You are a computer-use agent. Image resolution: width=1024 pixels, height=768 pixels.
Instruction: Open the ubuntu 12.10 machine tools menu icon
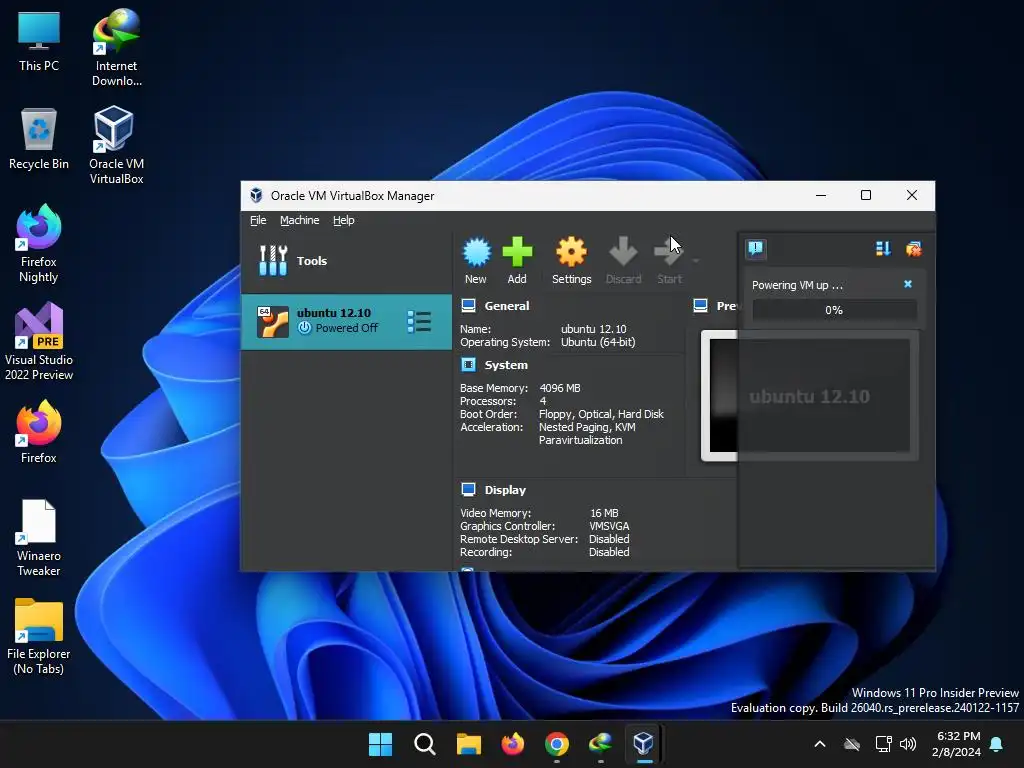click(419, 321)
